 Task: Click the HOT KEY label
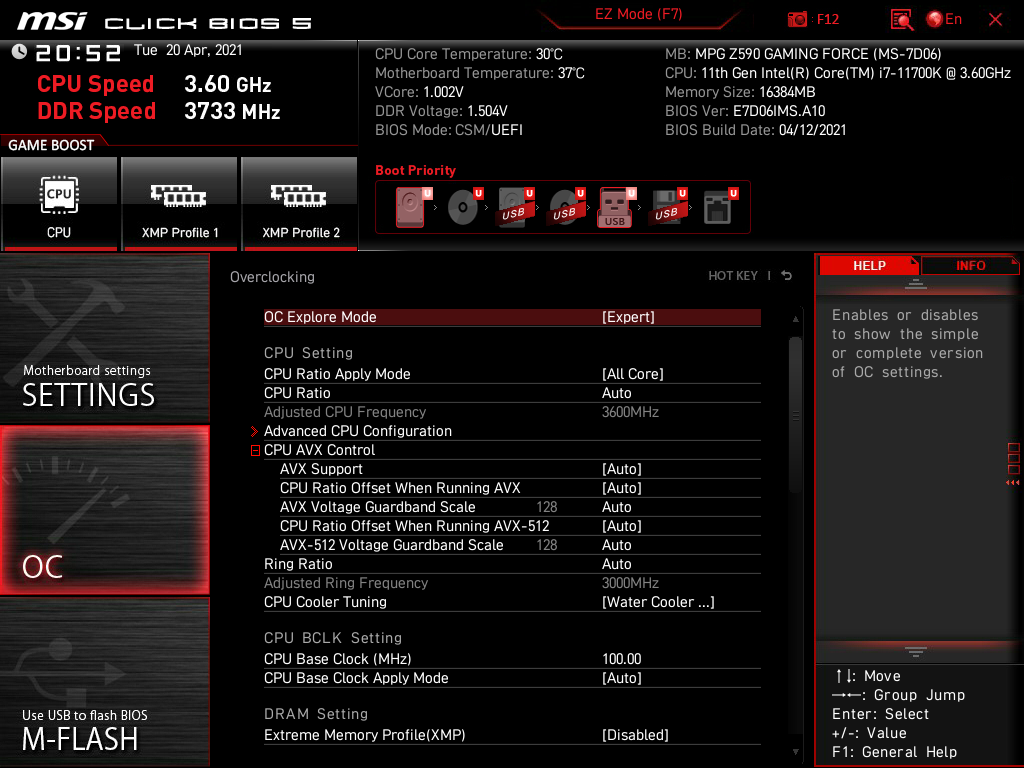point(733,276)
